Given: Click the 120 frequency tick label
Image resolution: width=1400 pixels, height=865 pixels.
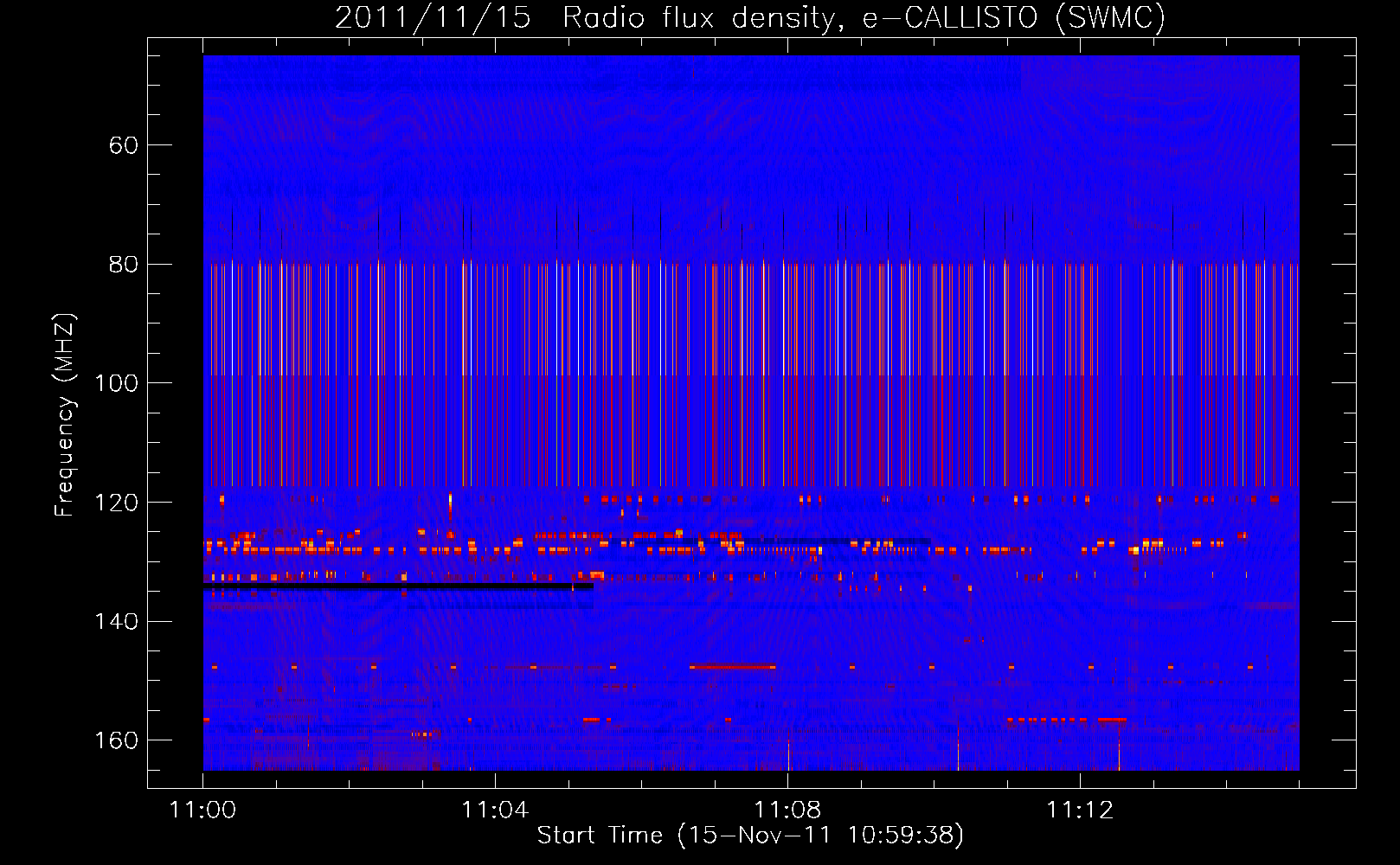Looking at the screenshot, I should [x=117, y=503].
